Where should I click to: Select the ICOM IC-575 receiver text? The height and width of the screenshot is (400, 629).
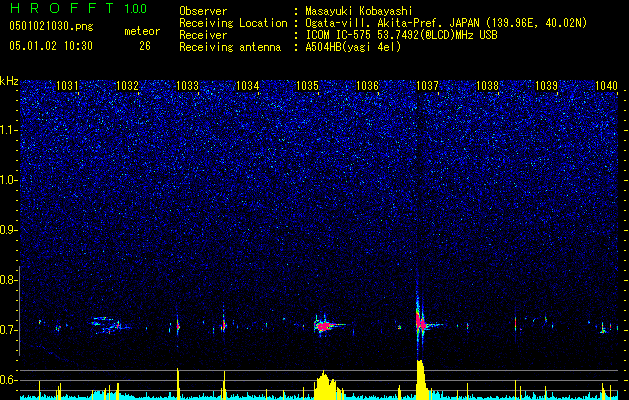coord(401,35)
